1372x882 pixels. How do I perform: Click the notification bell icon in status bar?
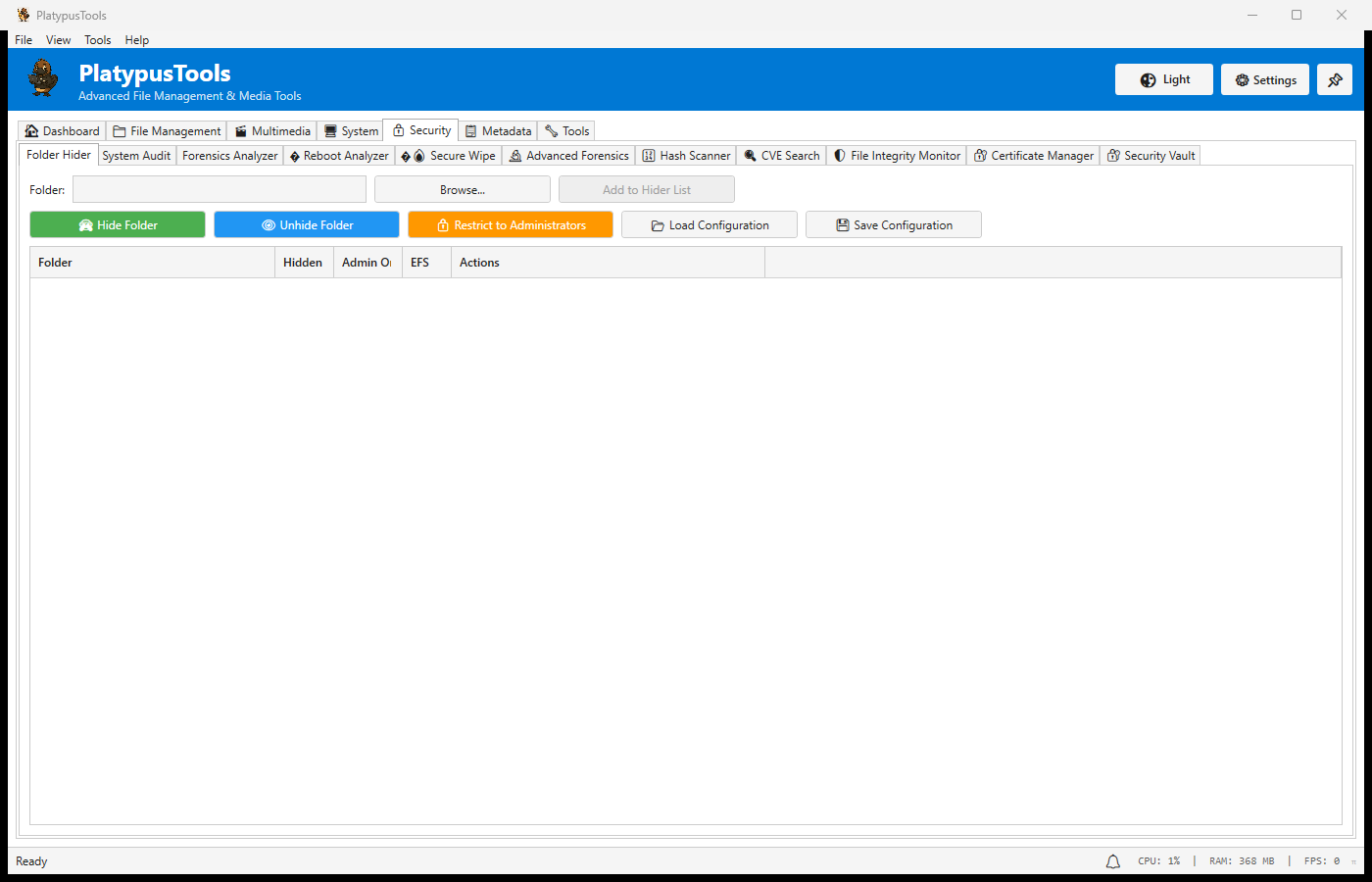[1112, 861]
